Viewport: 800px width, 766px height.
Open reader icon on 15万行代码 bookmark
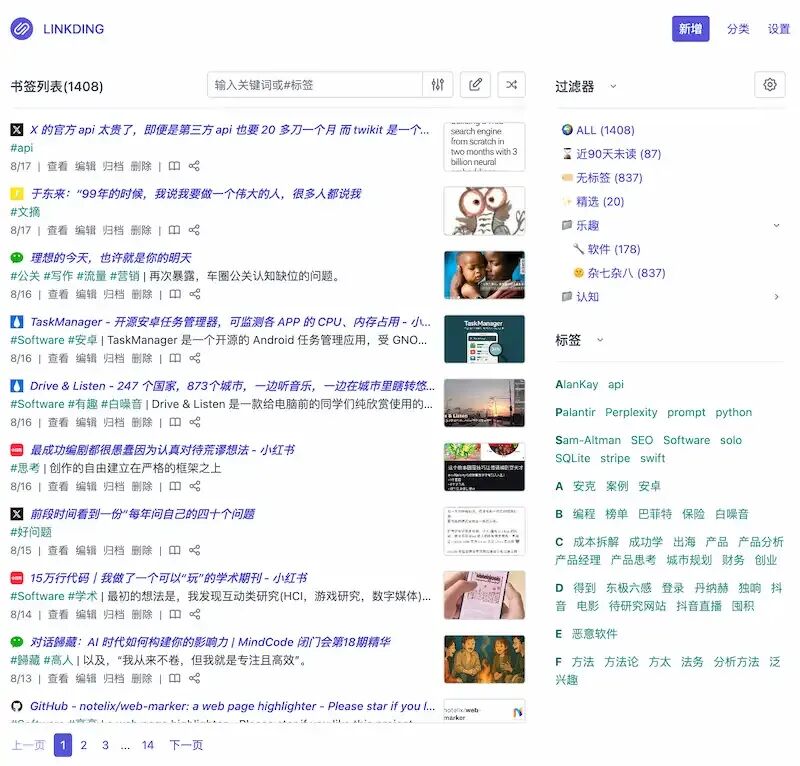pos(175,614)
